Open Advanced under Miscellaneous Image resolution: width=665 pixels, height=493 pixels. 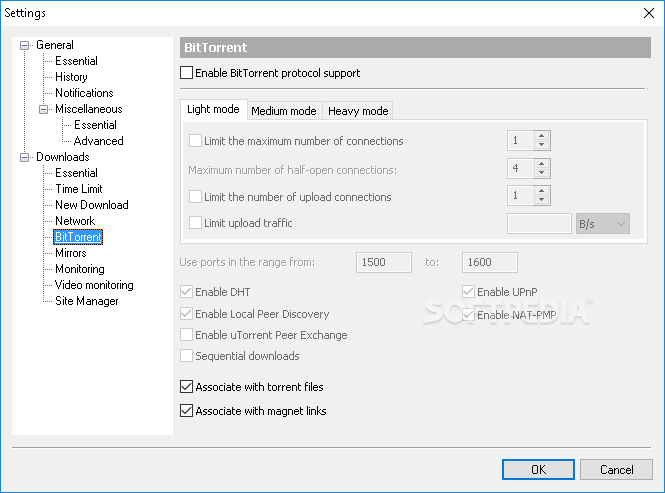(x=98, y=141)
